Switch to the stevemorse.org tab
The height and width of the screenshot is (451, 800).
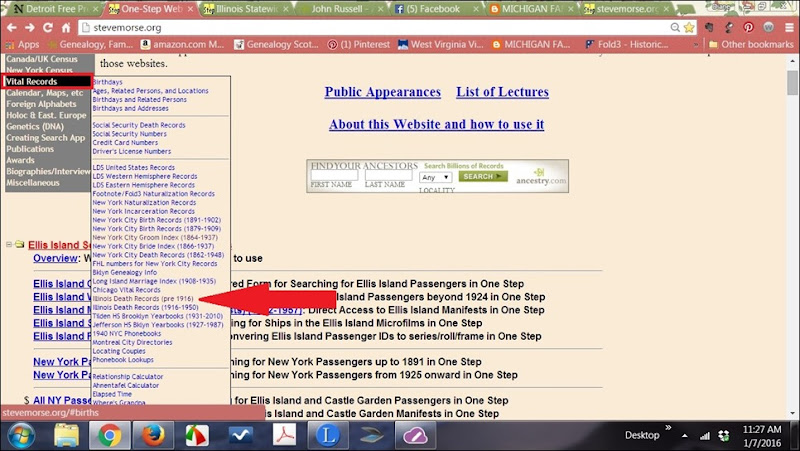(627, 9)
